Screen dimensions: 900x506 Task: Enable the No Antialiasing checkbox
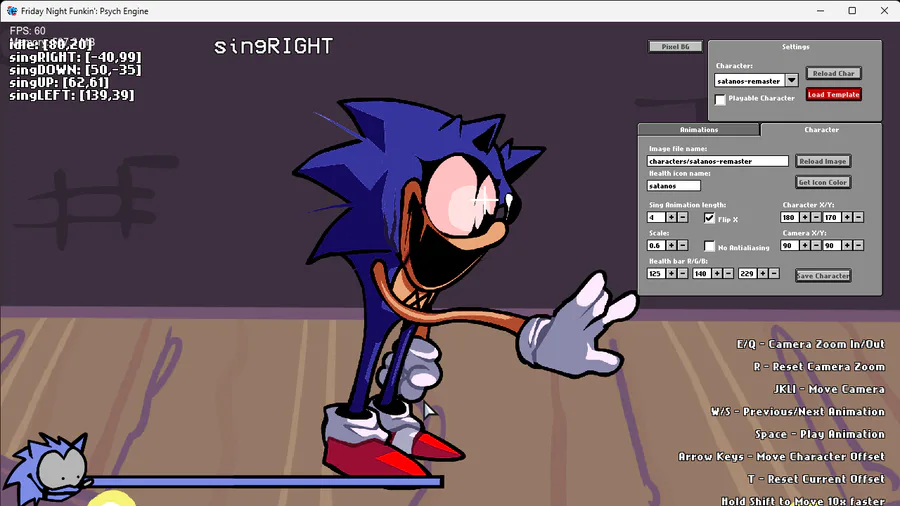(x=709, y=246)
